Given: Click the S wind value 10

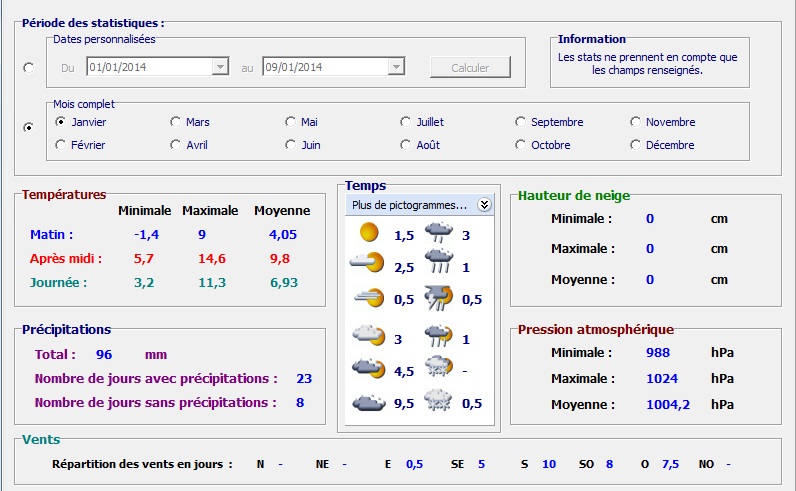Looking at the screenshot, I should (x=549, y=464).
